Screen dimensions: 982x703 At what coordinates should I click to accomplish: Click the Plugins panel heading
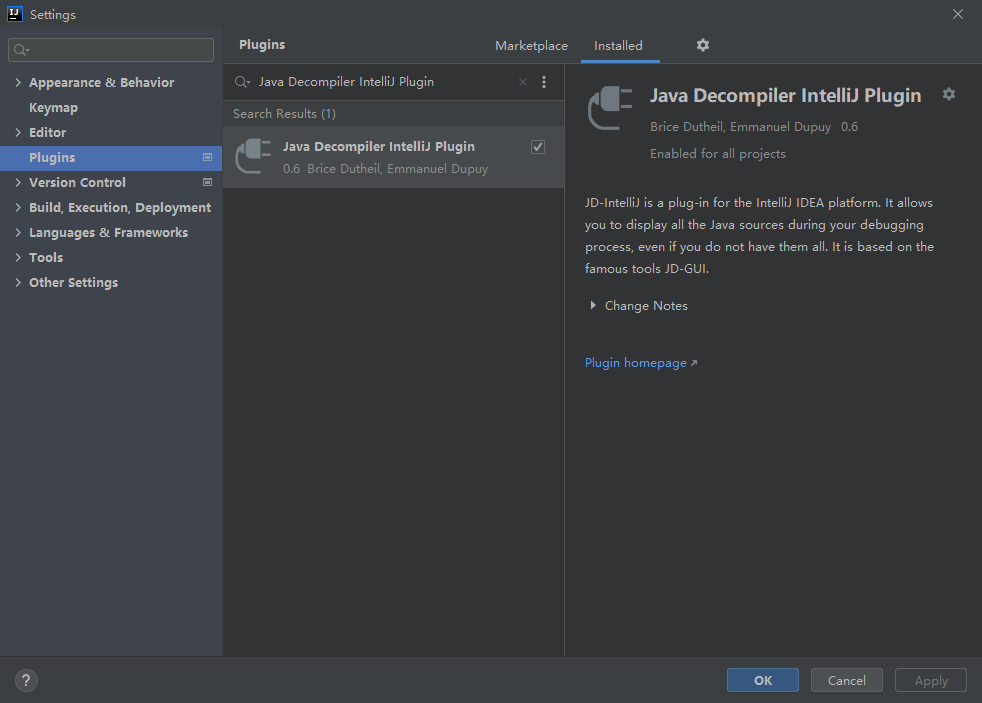[262, 44]
